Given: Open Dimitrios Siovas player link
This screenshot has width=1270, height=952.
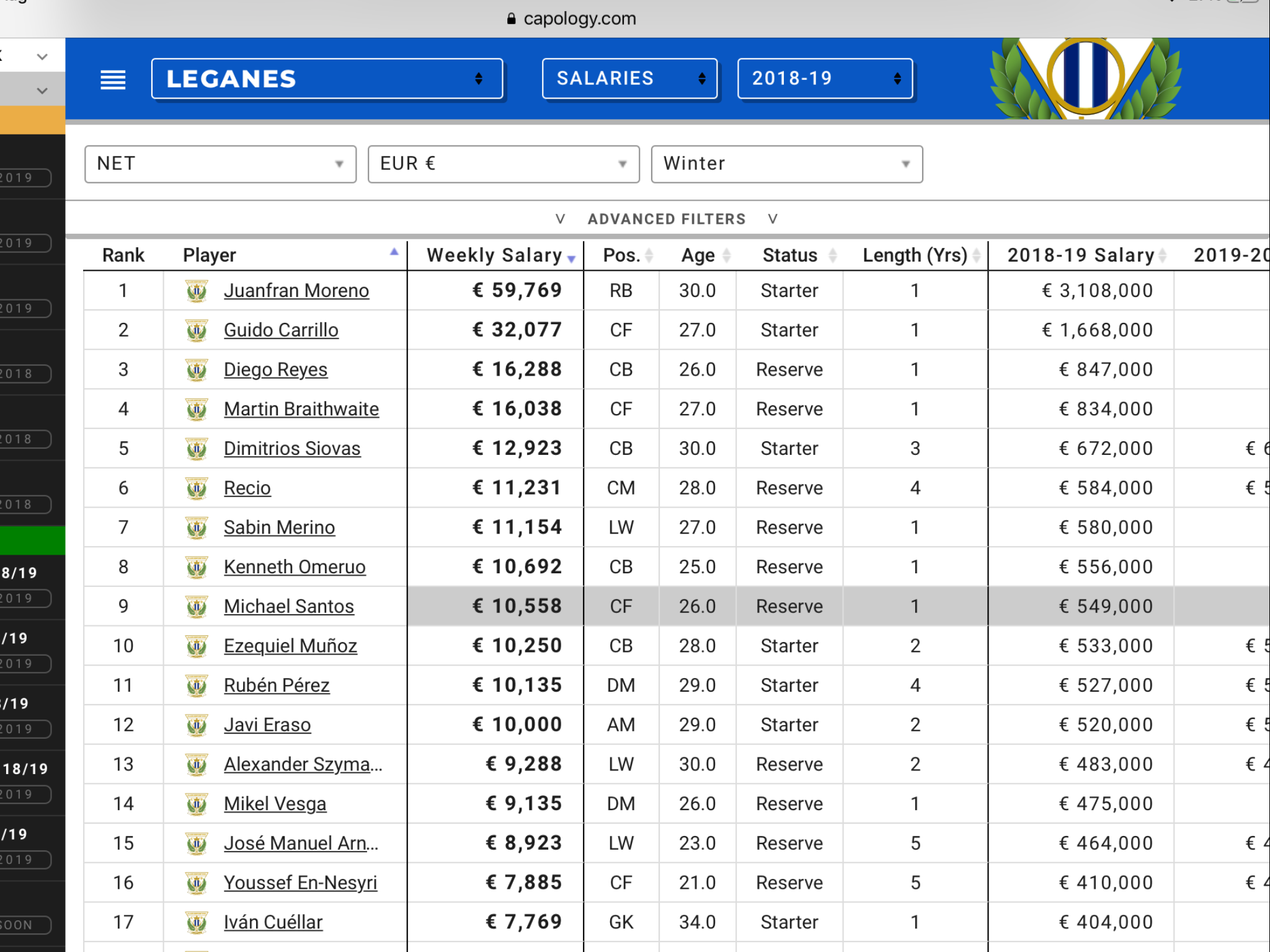Looking at the screenshot, I should (x=292, y=449).
